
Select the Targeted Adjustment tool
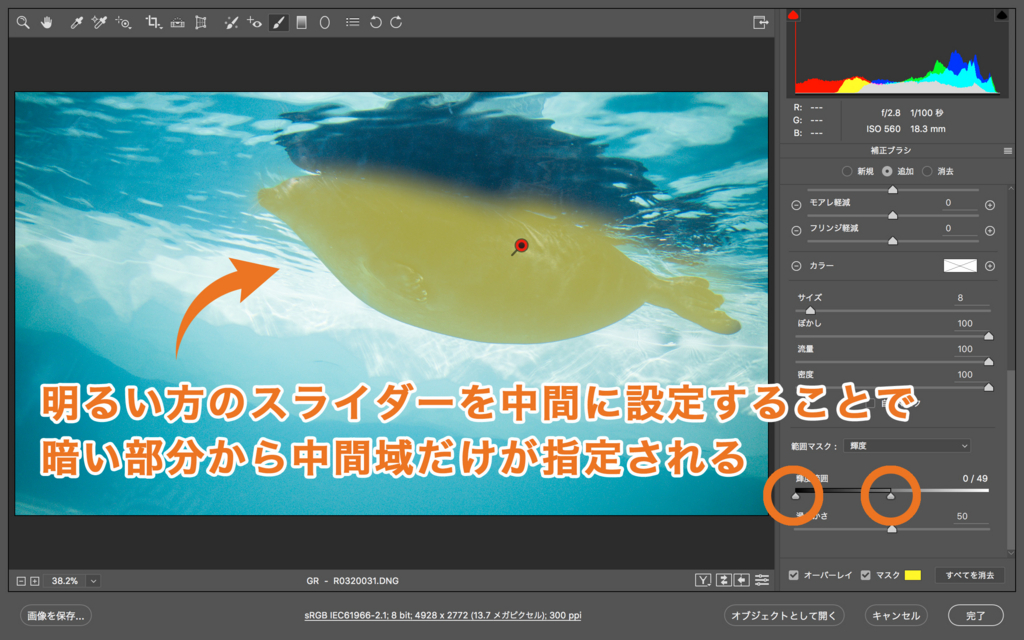[123, 23]
